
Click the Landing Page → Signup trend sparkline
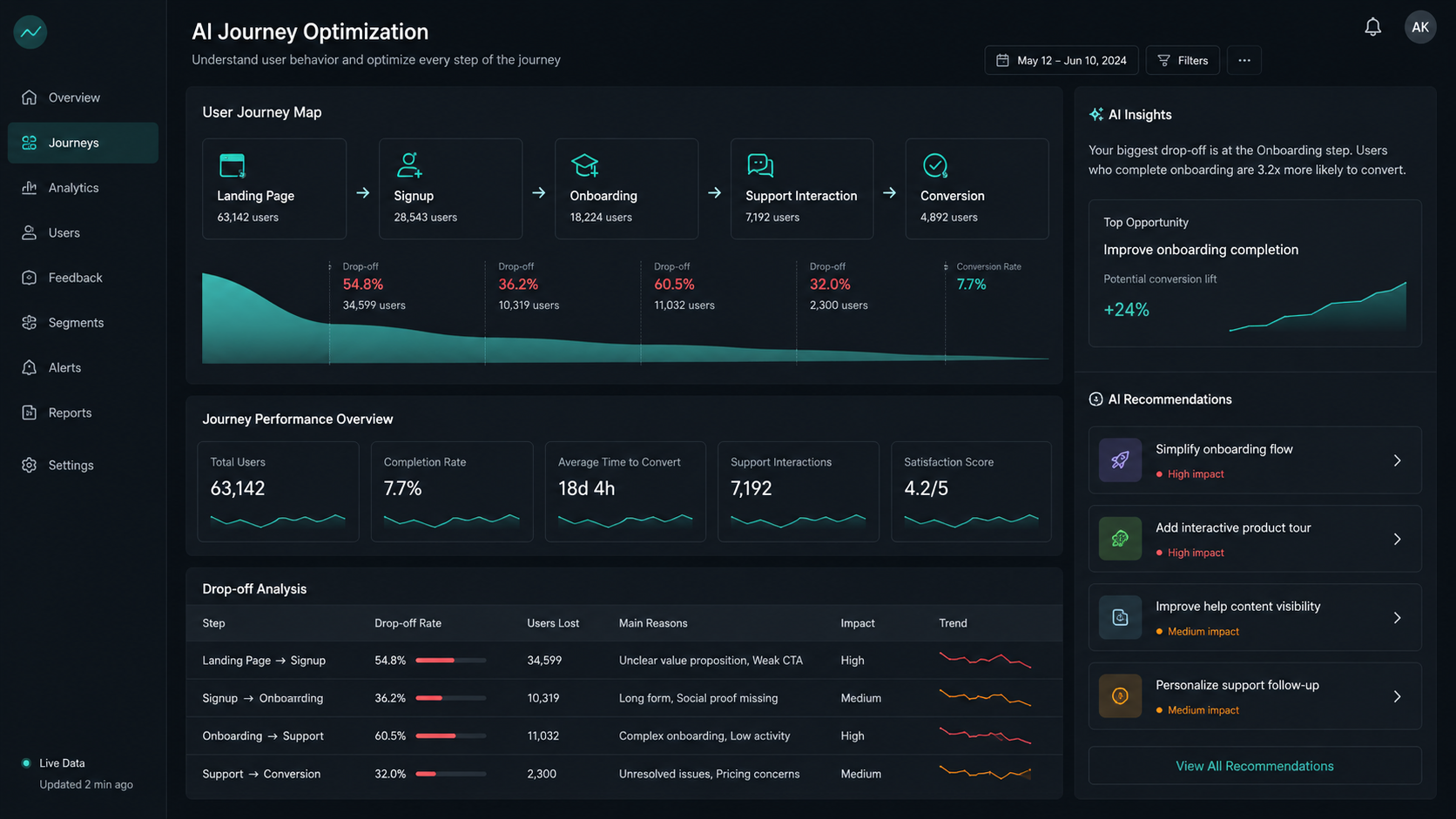[985, 660]
